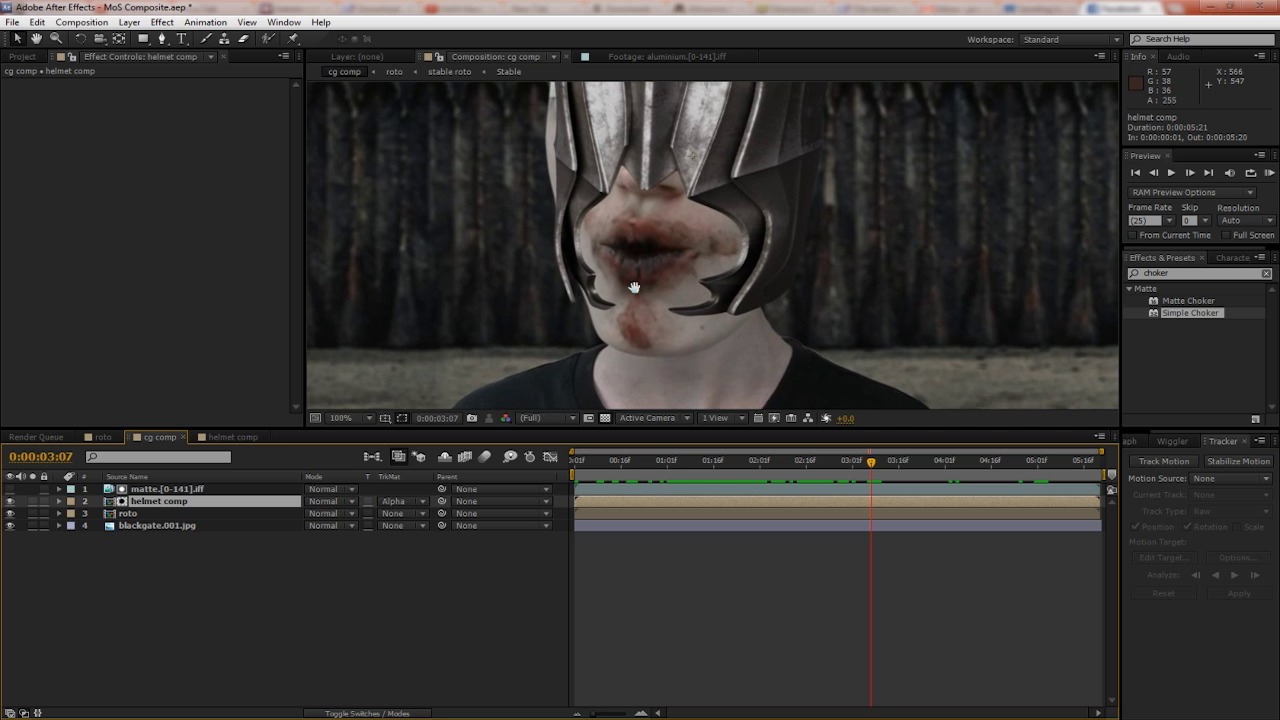
Task: Open the Effect menu
Action: point(162,22)
